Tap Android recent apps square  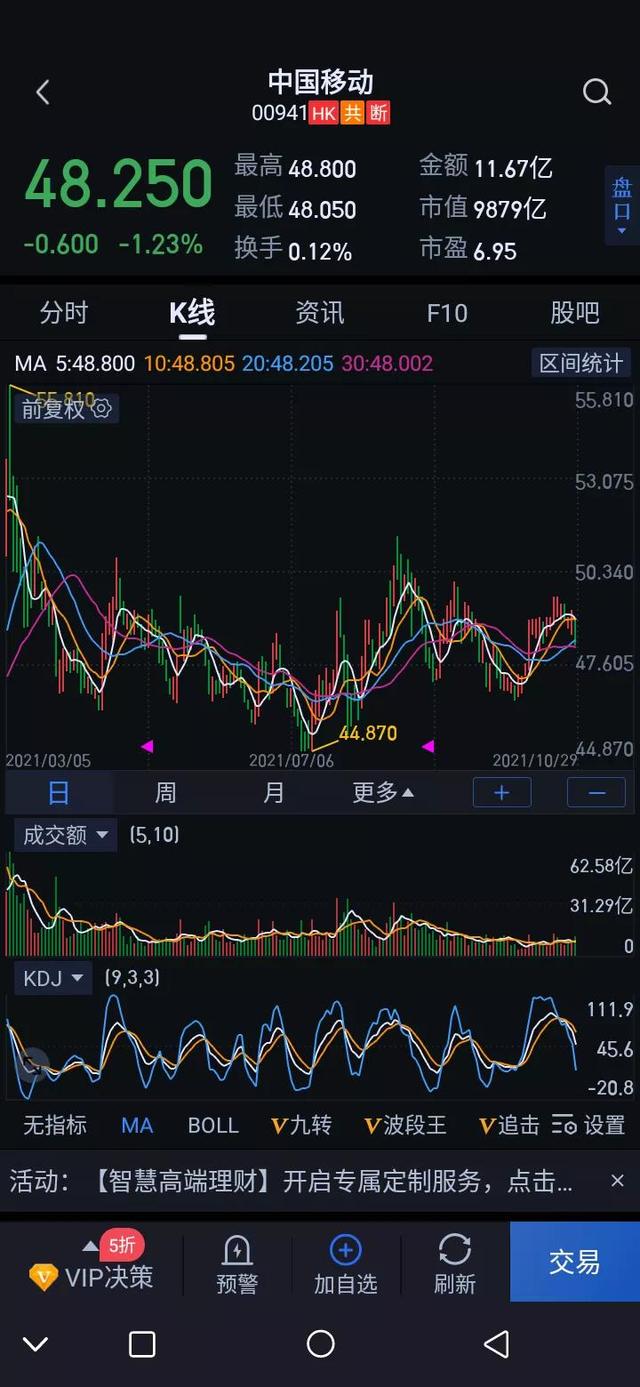coord(143,1344)
